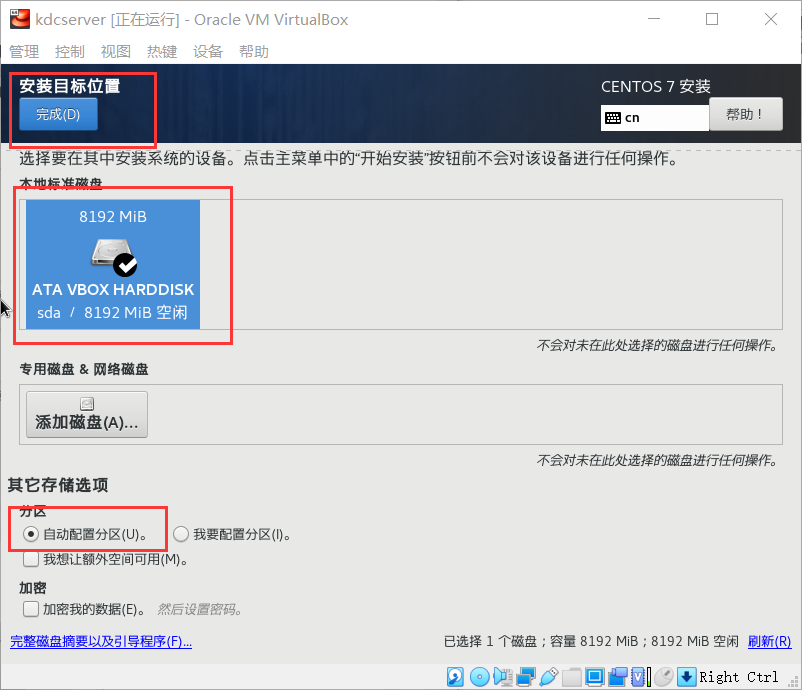The width and height of the screenshot is (802, 690).
Task: Click the 刷新(R) refresh link
Action: 769,641
